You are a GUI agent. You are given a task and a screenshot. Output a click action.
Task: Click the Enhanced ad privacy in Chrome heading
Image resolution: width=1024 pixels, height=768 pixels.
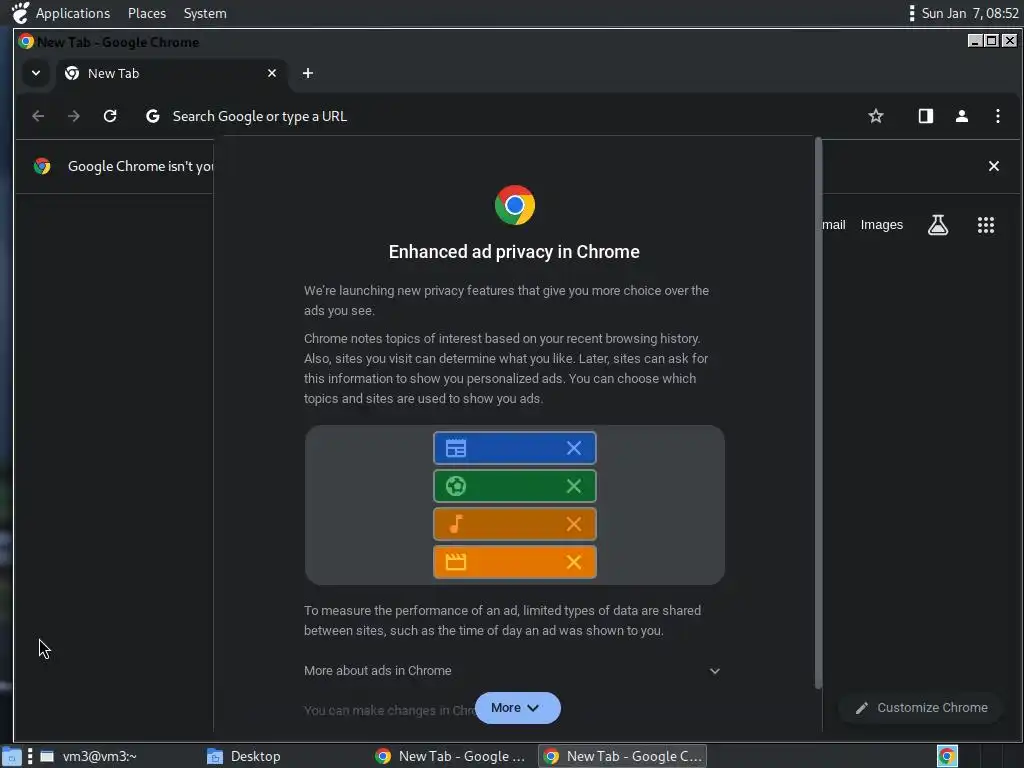[514, 252]
